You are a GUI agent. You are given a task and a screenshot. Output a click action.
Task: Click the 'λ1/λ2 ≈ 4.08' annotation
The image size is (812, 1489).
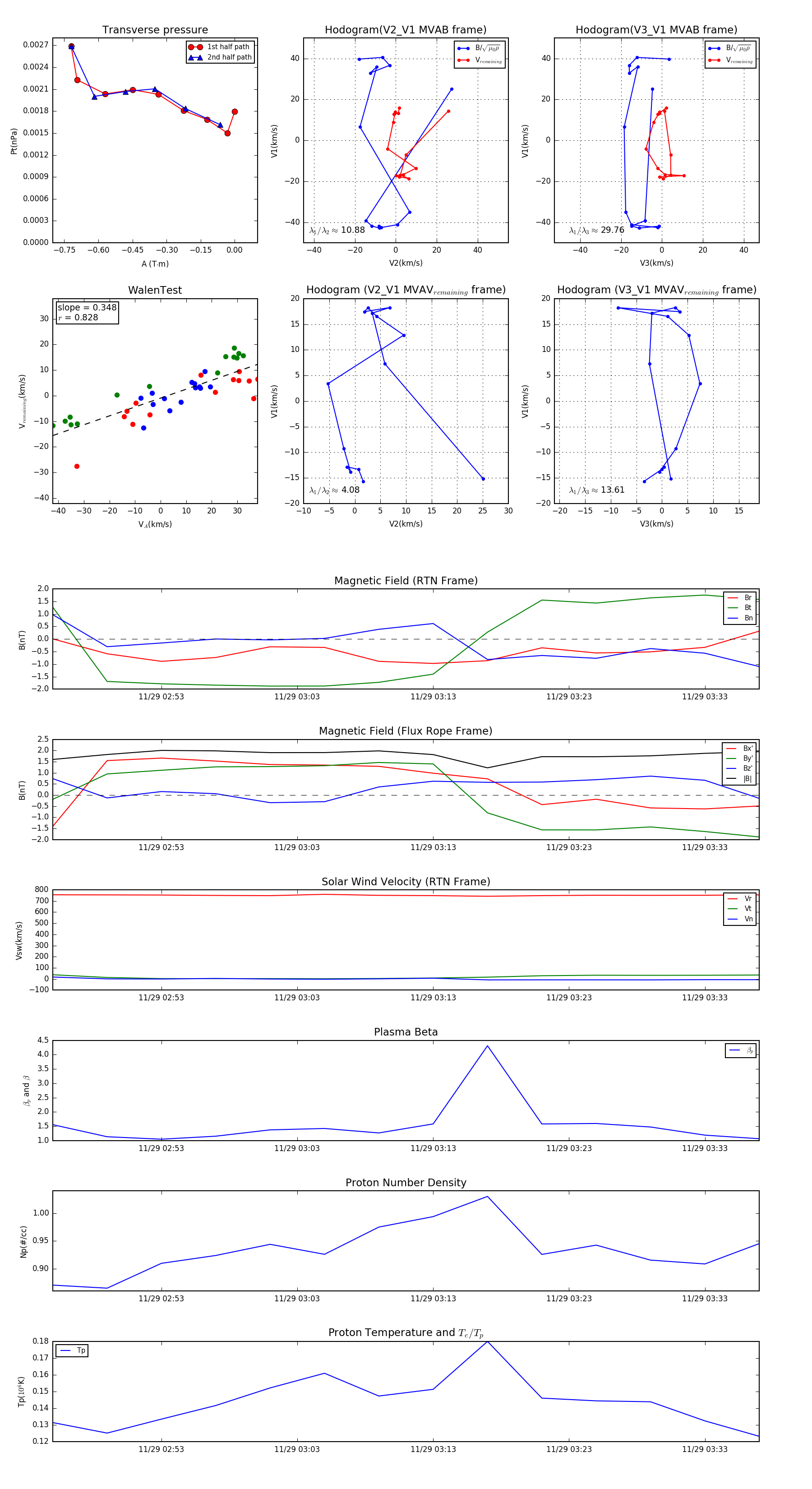[x=334, y=490]
